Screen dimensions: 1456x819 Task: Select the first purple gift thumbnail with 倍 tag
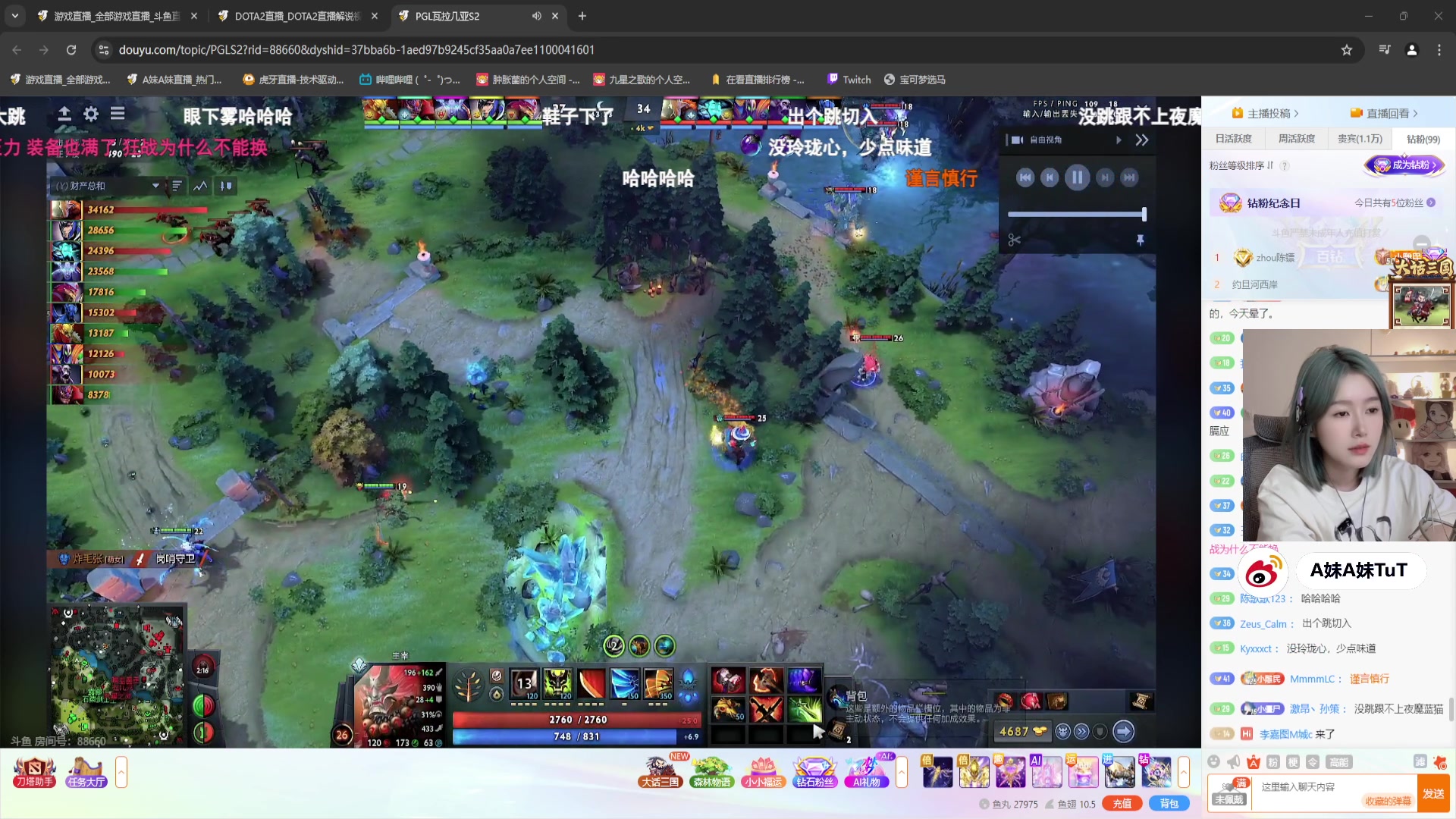tap(937, 772)
